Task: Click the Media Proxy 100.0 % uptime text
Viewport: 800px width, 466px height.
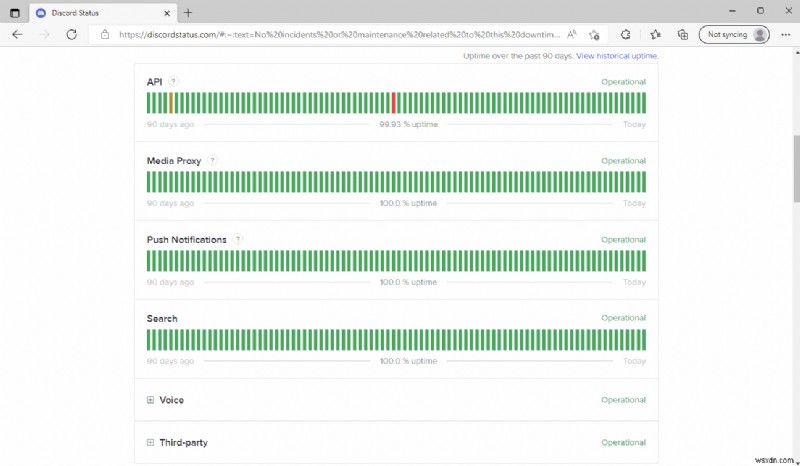Action: point(408,203)
